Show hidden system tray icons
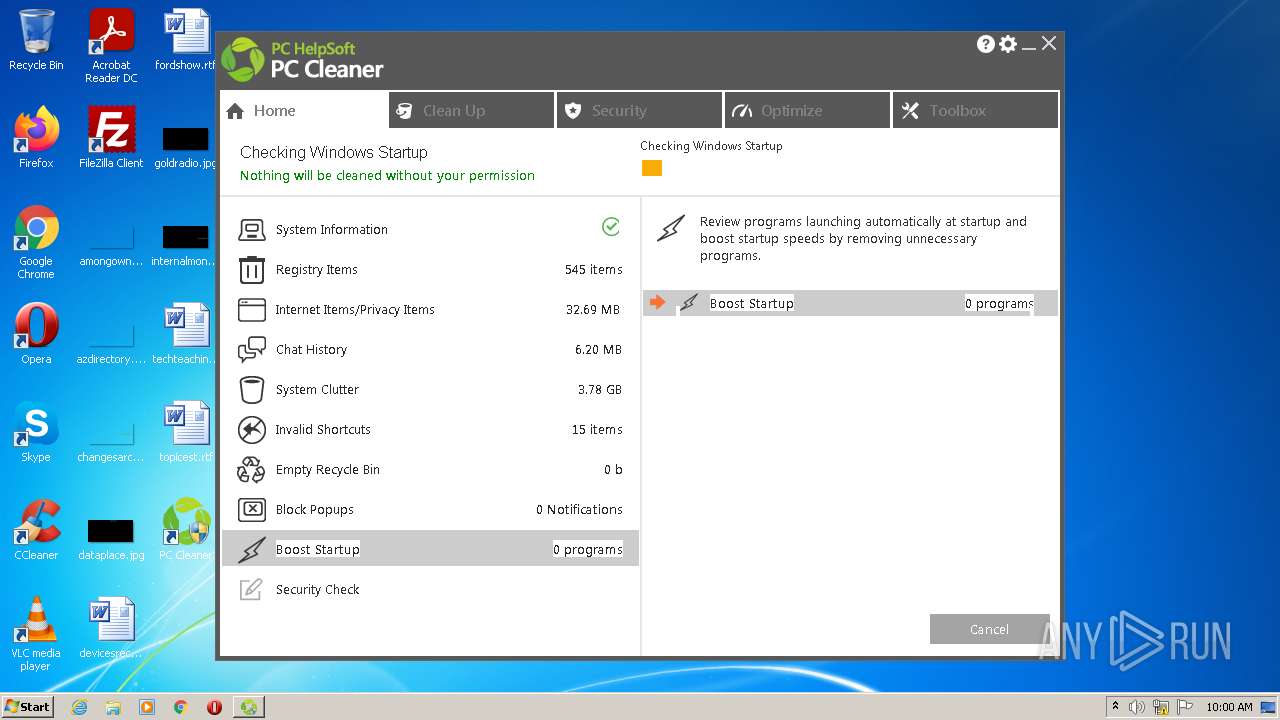This screenshot has width=1280, height=720. (x=1115, y=707)
